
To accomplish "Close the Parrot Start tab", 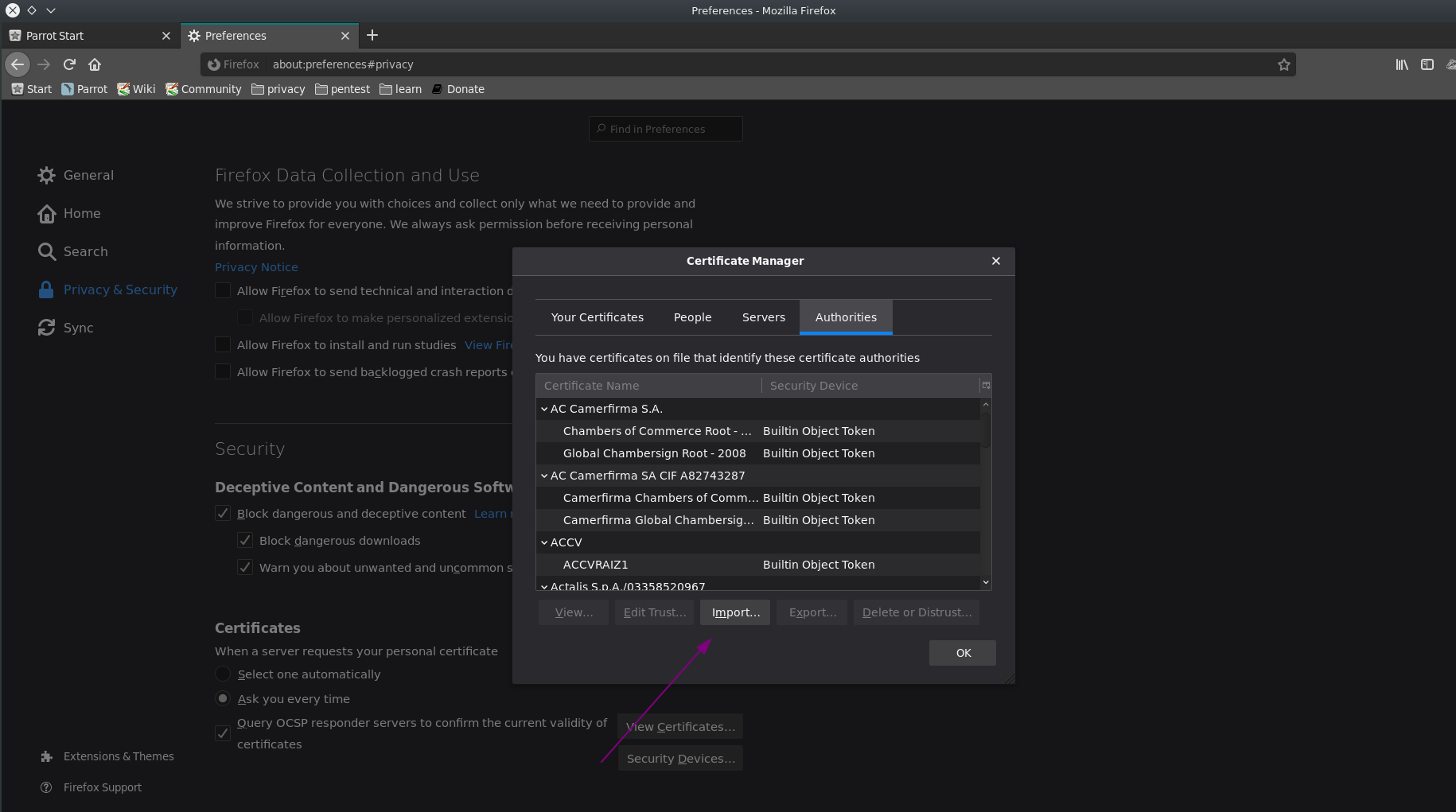I will [165, 36].
